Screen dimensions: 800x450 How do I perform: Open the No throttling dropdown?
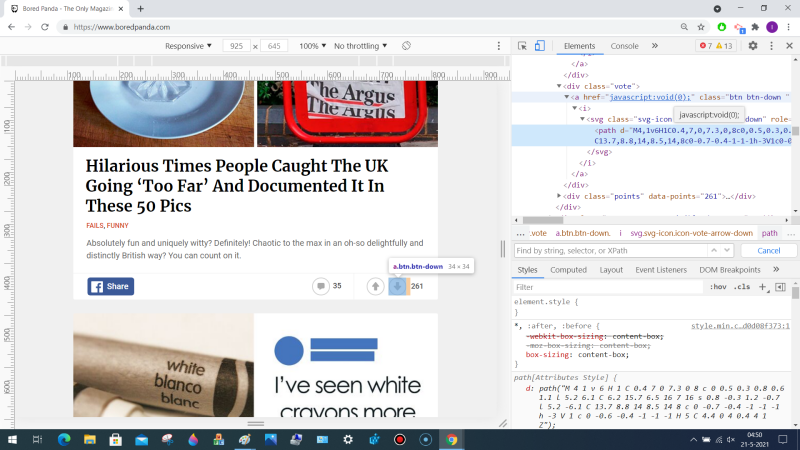[360, 46]
